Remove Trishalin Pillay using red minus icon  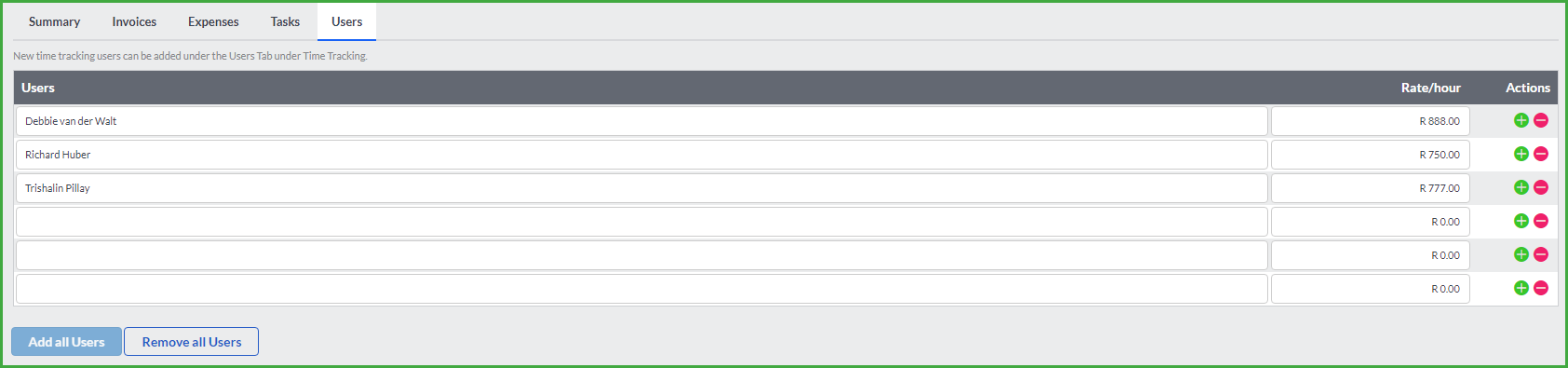point(1541,187)
